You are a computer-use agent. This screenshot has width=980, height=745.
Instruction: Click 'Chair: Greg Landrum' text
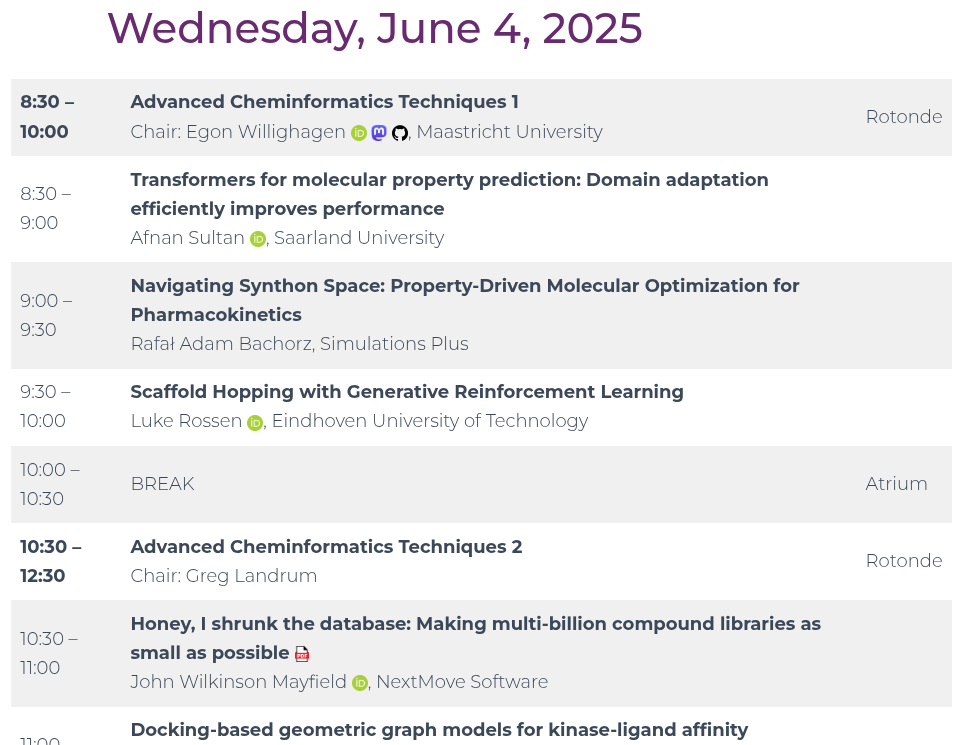tap(224, 576)
